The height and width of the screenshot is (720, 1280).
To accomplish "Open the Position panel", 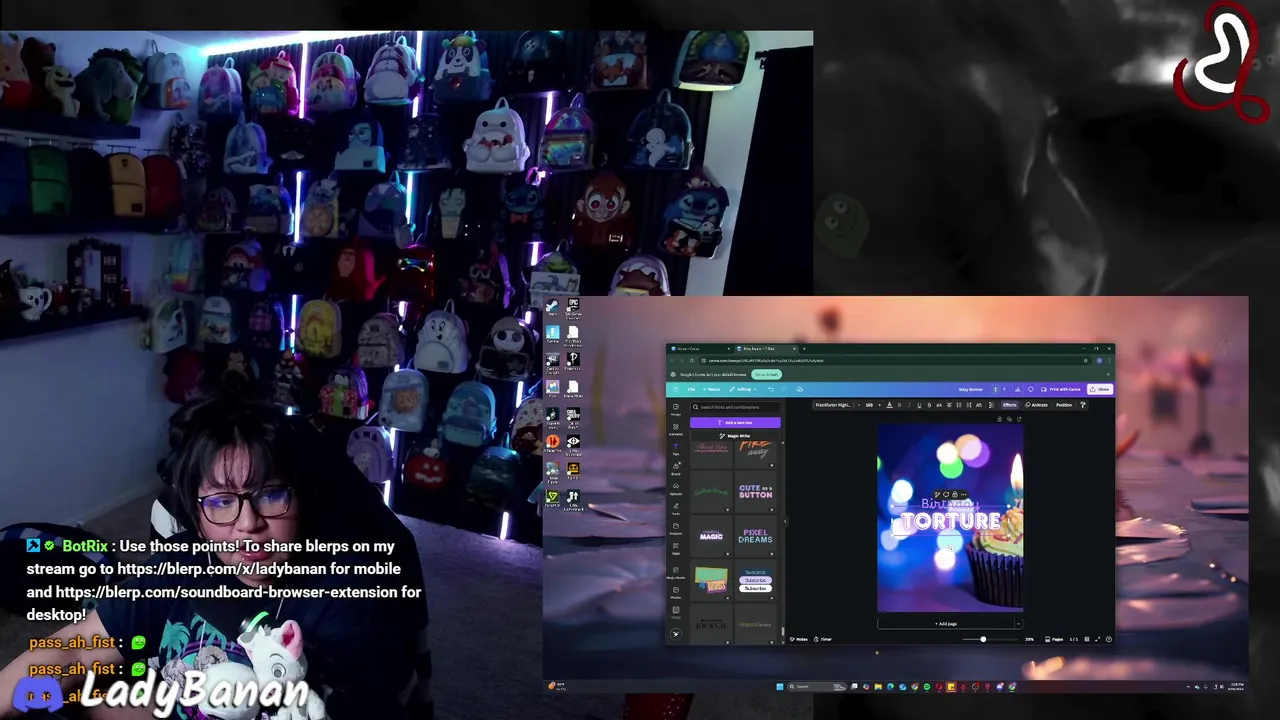I will (1064, 405).
